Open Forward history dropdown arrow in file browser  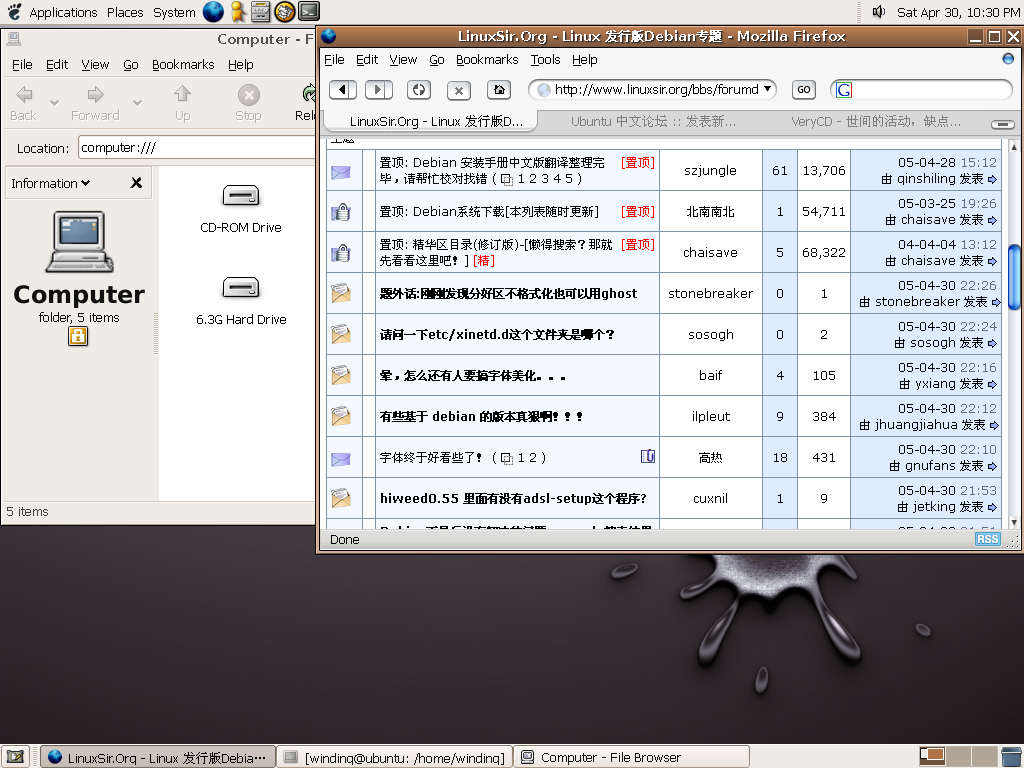(137, 103)
